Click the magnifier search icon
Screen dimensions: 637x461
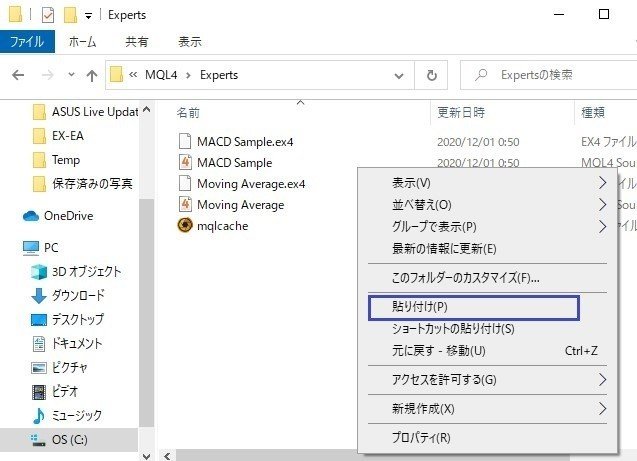tap(481, 75)
